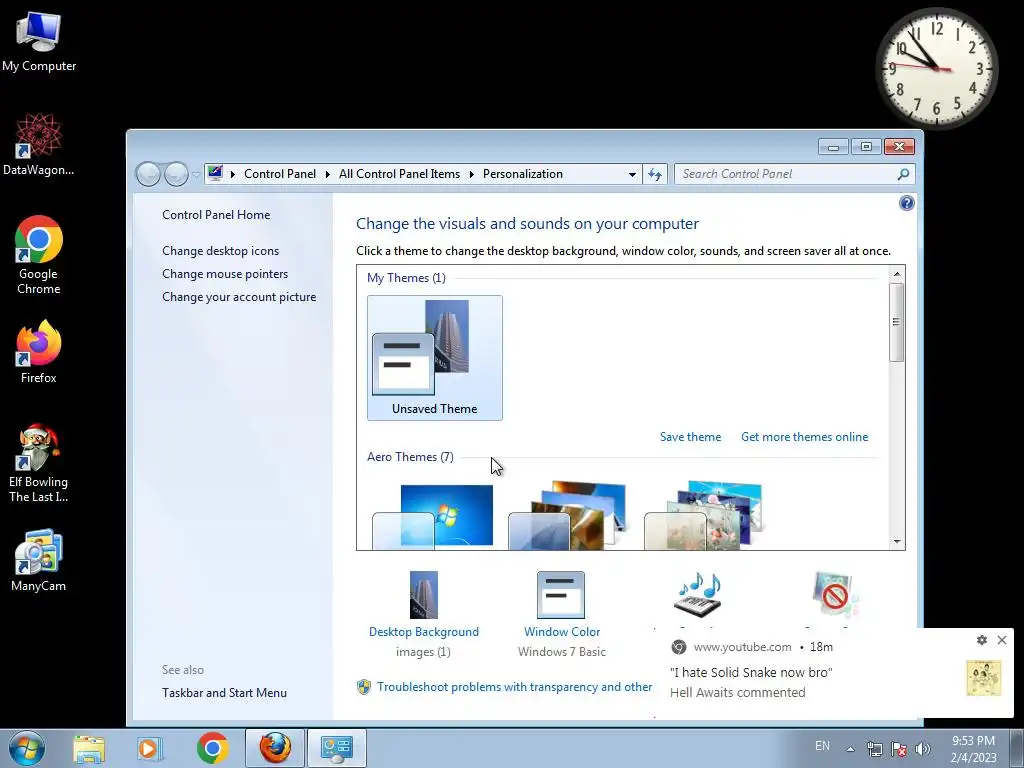The height and width of the screenshot is (768, 1024).
Task: Select the Architecture Aero theme
Action: pos(568,515)
